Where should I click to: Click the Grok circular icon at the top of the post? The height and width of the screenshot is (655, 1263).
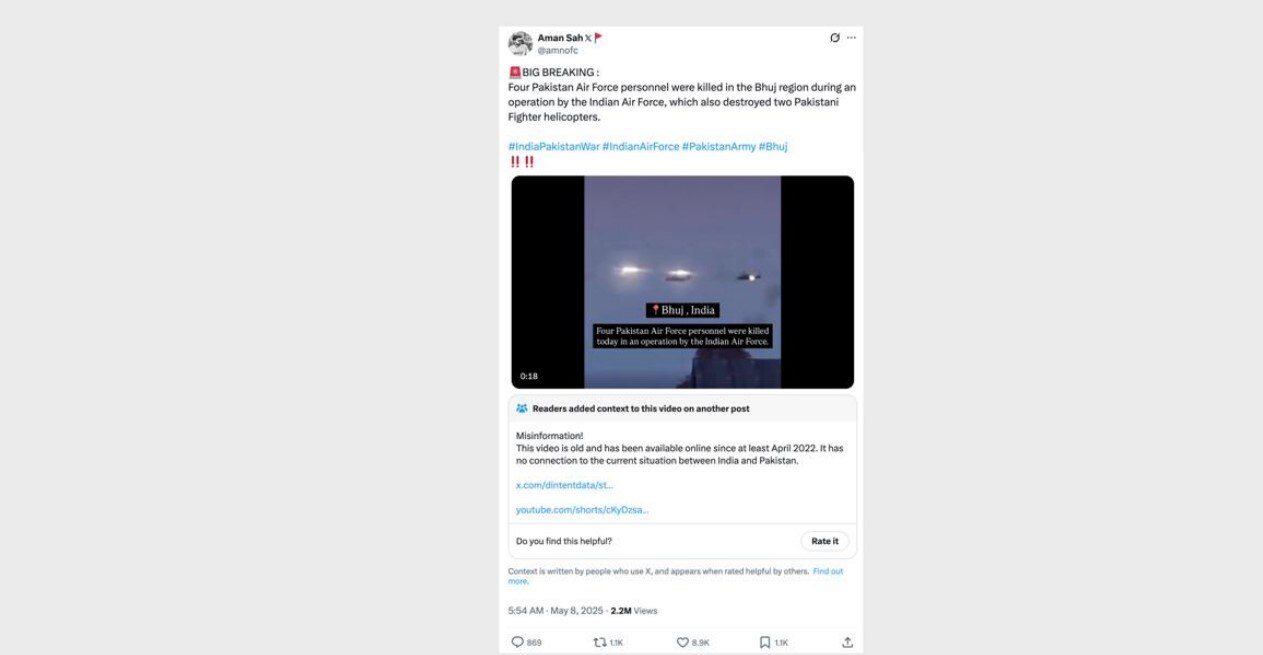[835, 38]
